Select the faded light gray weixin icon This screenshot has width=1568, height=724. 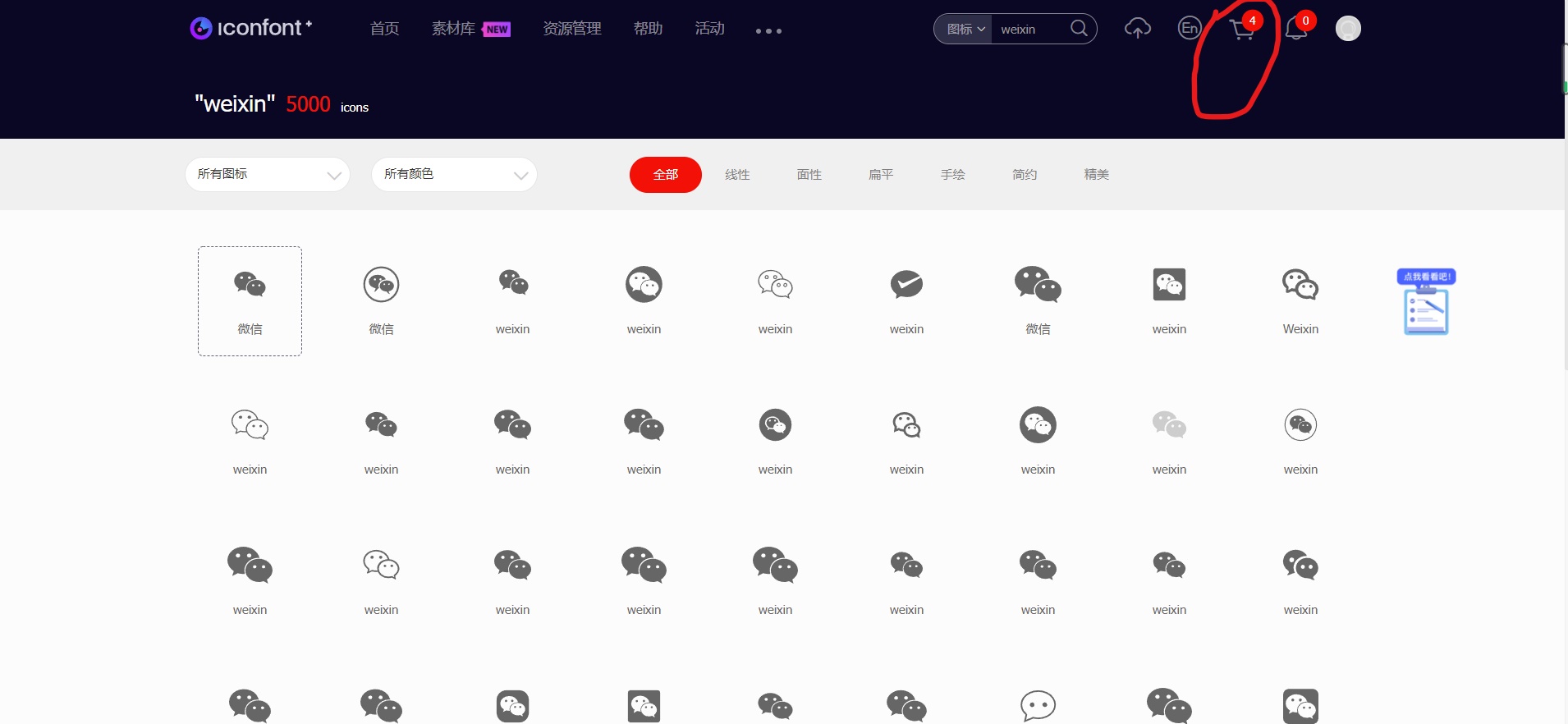pyautogui.click(x=1169, y=425)
